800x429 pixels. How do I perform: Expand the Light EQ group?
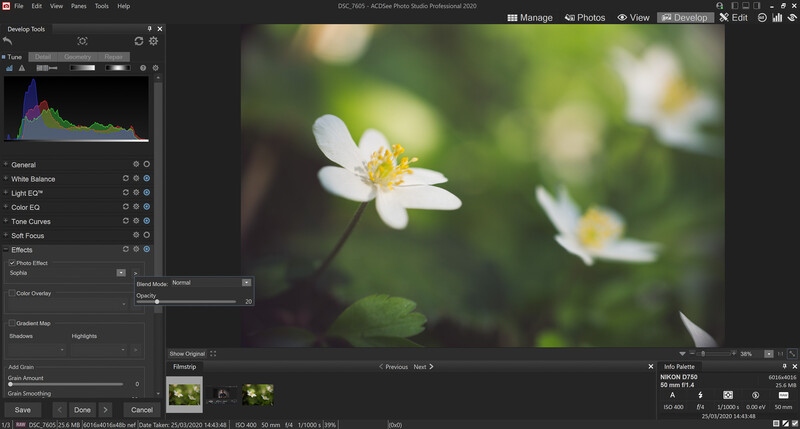(x=6, y=193)
